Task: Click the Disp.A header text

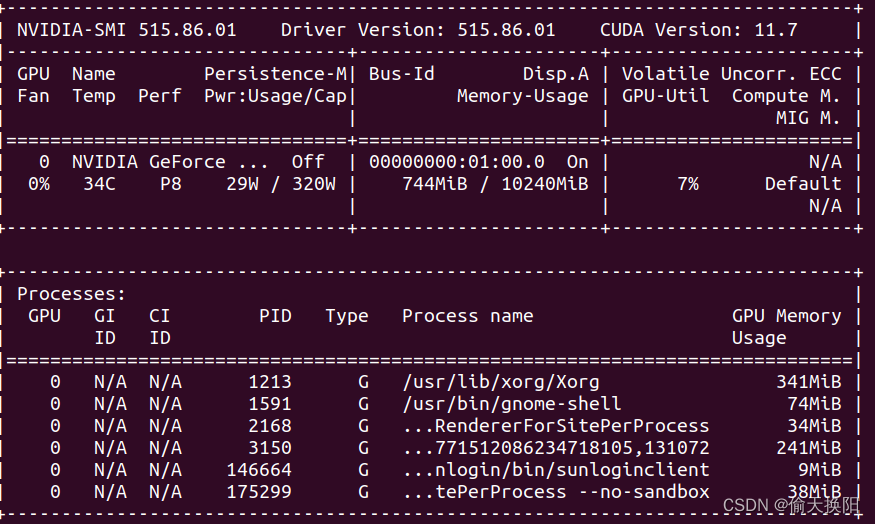Action: [x=555, y=74]
